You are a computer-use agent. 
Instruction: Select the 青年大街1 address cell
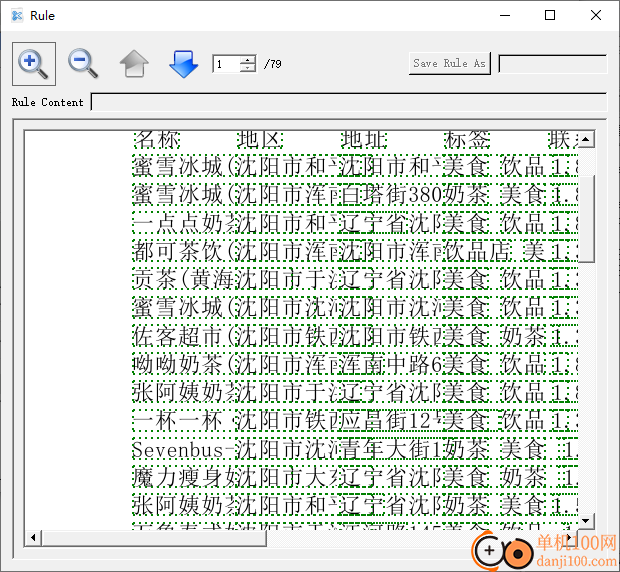(391, 449)
